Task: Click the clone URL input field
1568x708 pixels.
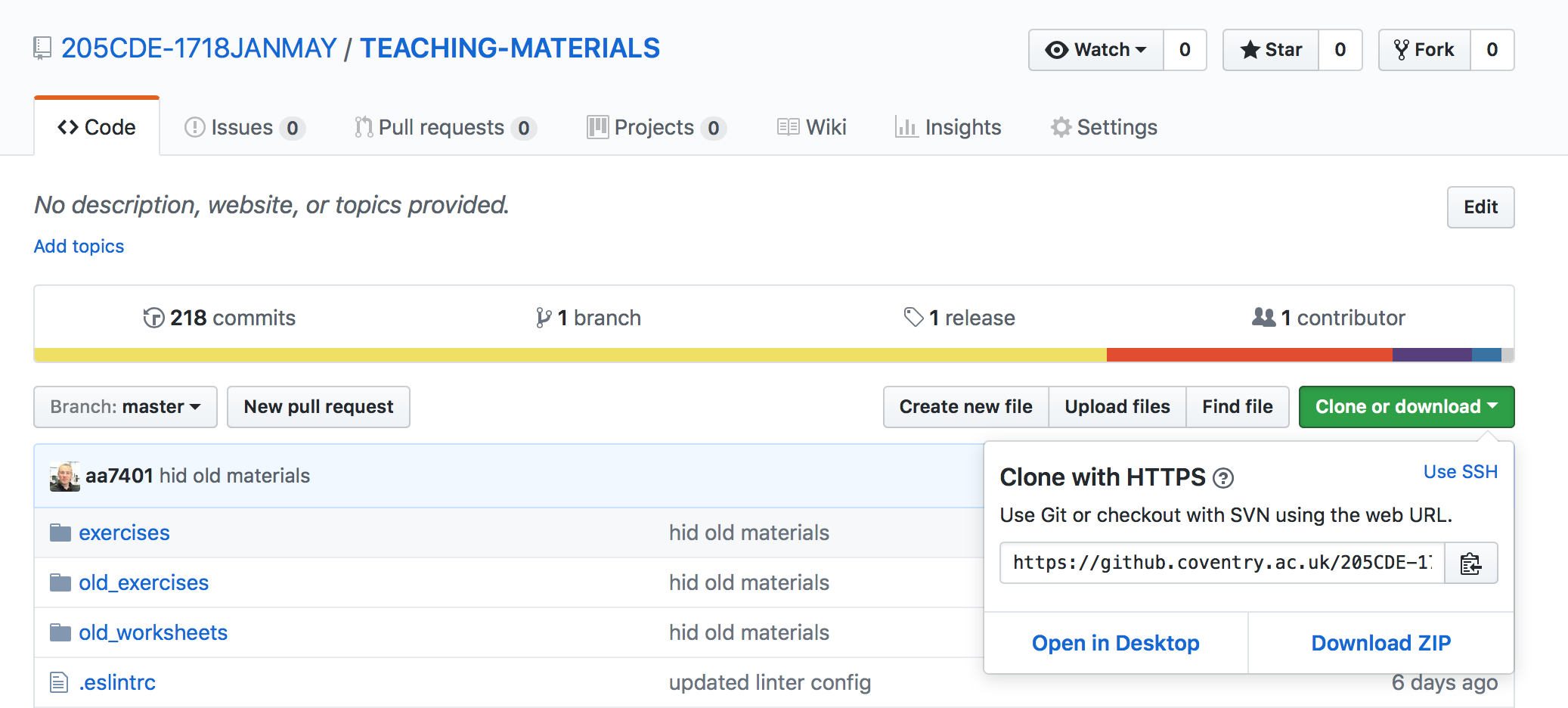Action: coord(1222,563)
